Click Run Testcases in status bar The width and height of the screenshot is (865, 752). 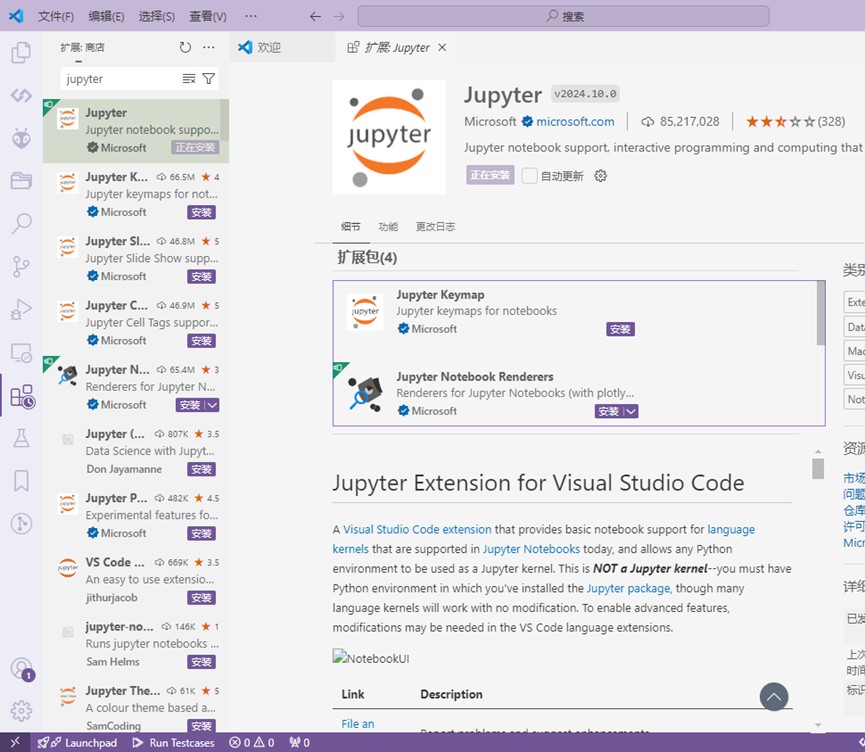pos(174,743)
